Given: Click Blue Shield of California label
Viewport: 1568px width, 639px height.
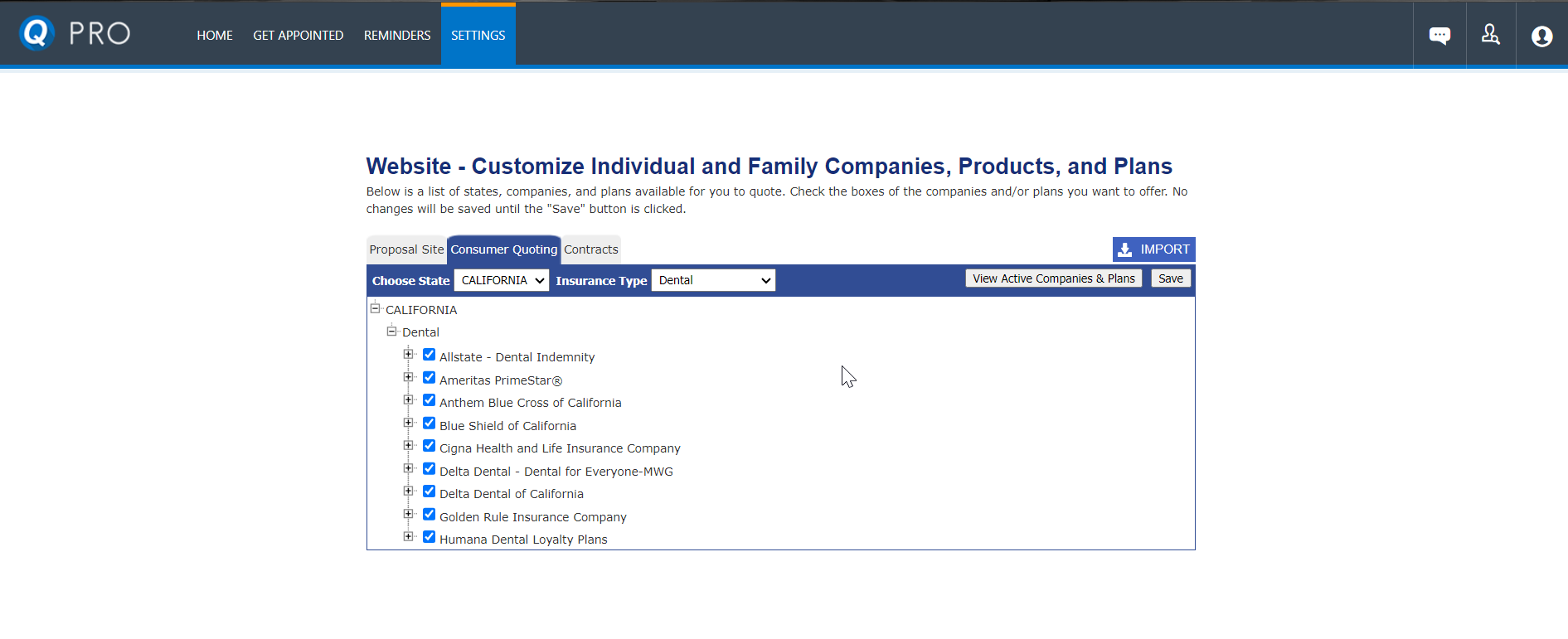Looking at the screenshot, I should pos(507,426).
